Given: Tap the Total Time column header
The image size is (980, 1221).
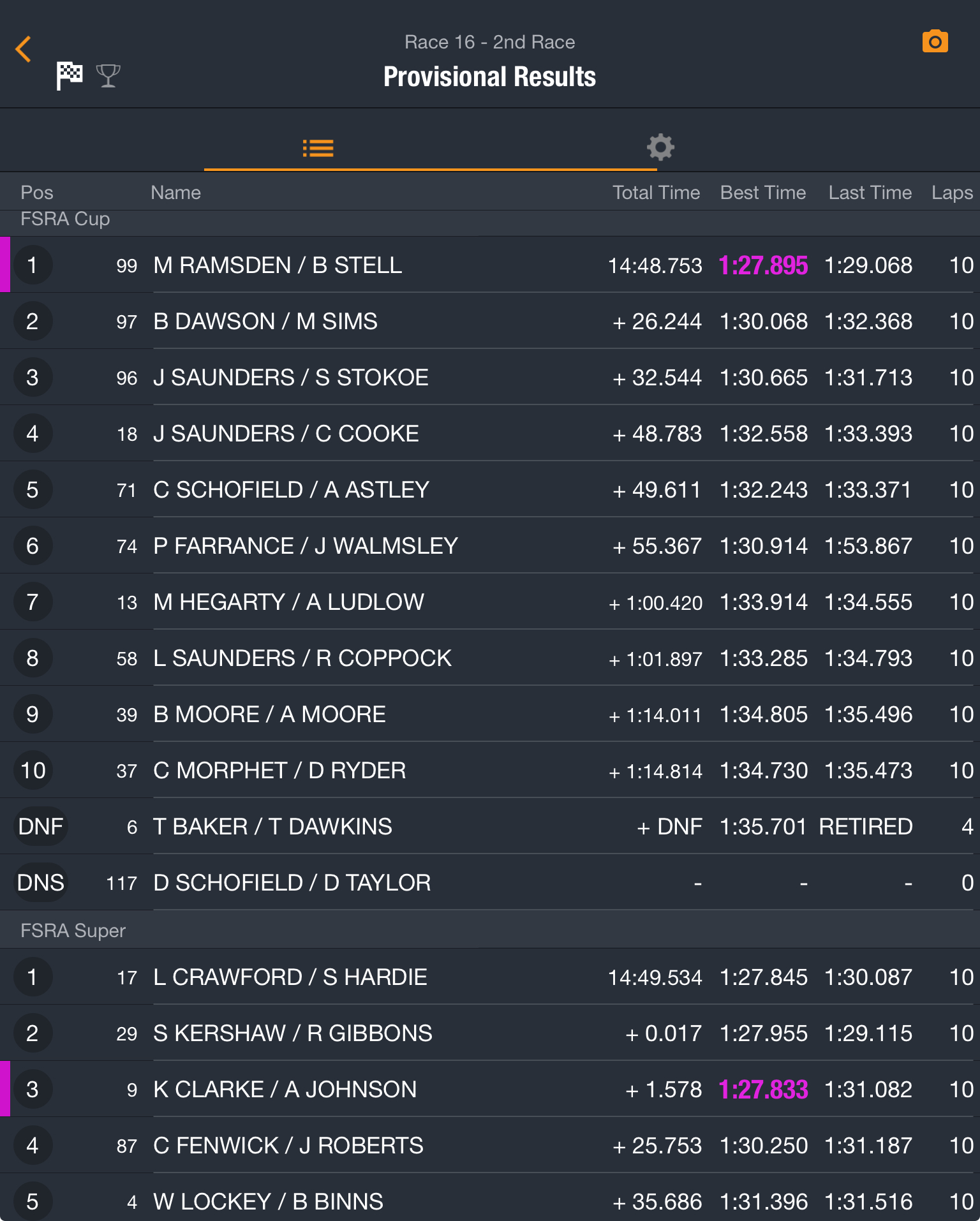Looking at the screenshot, I should 656,193.
